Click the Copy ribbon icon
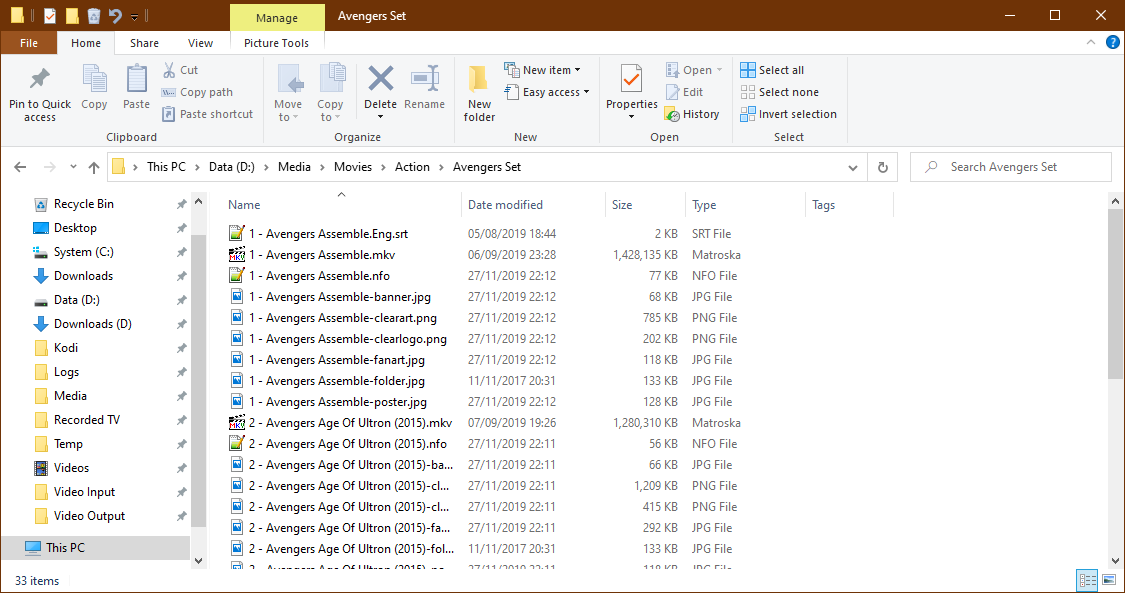Screen dimensions: 1125x593 point(94,79)
